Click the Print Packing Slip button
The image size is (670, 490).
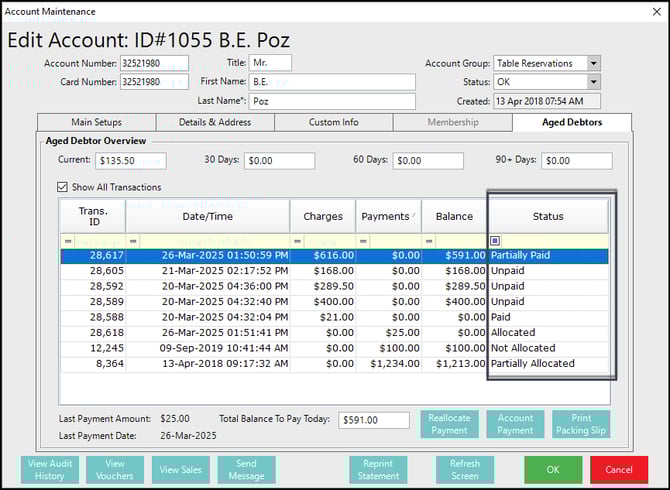pyautogui.click(x=580, y=424)
